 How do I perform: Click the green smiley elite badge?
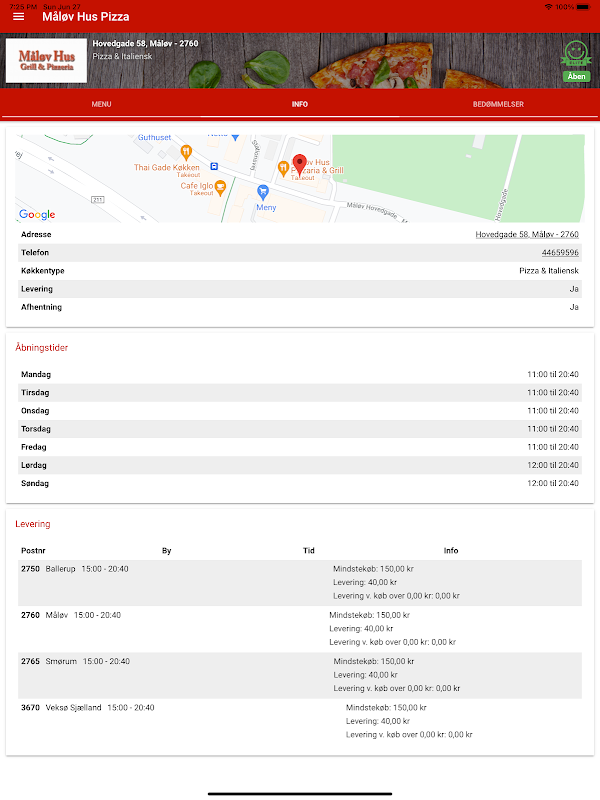pyautogui.click(x=576, y=54)
